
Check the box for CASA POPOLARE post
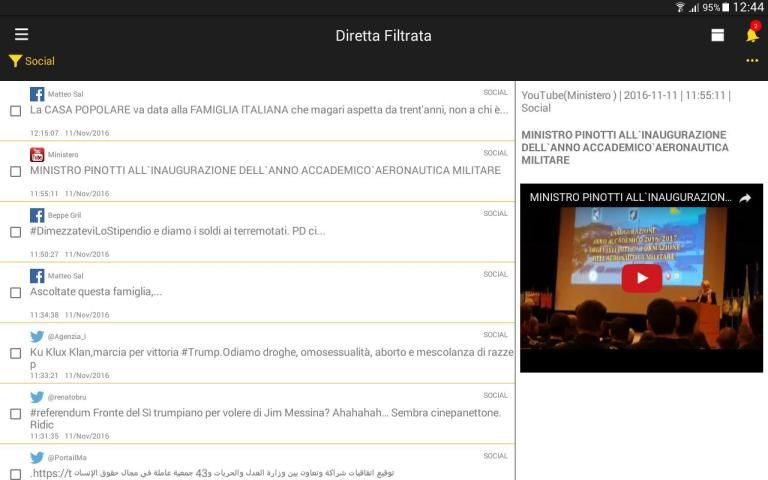[x=15, y=111]
